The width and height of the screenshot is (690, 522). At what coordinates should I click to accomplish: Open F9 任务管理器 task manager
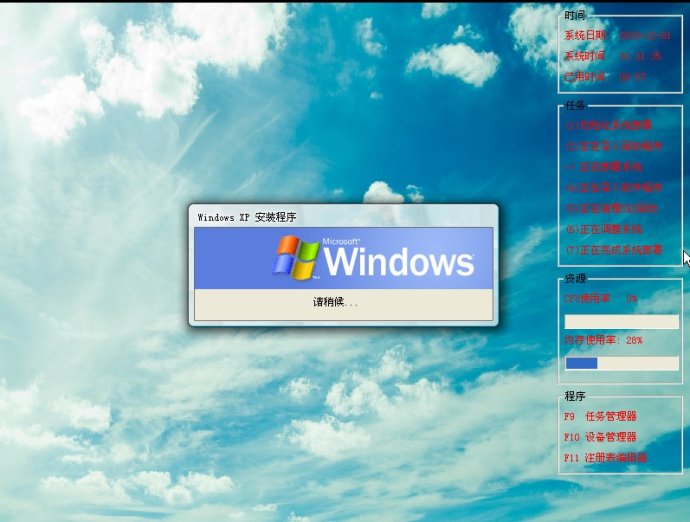[600, 416]
